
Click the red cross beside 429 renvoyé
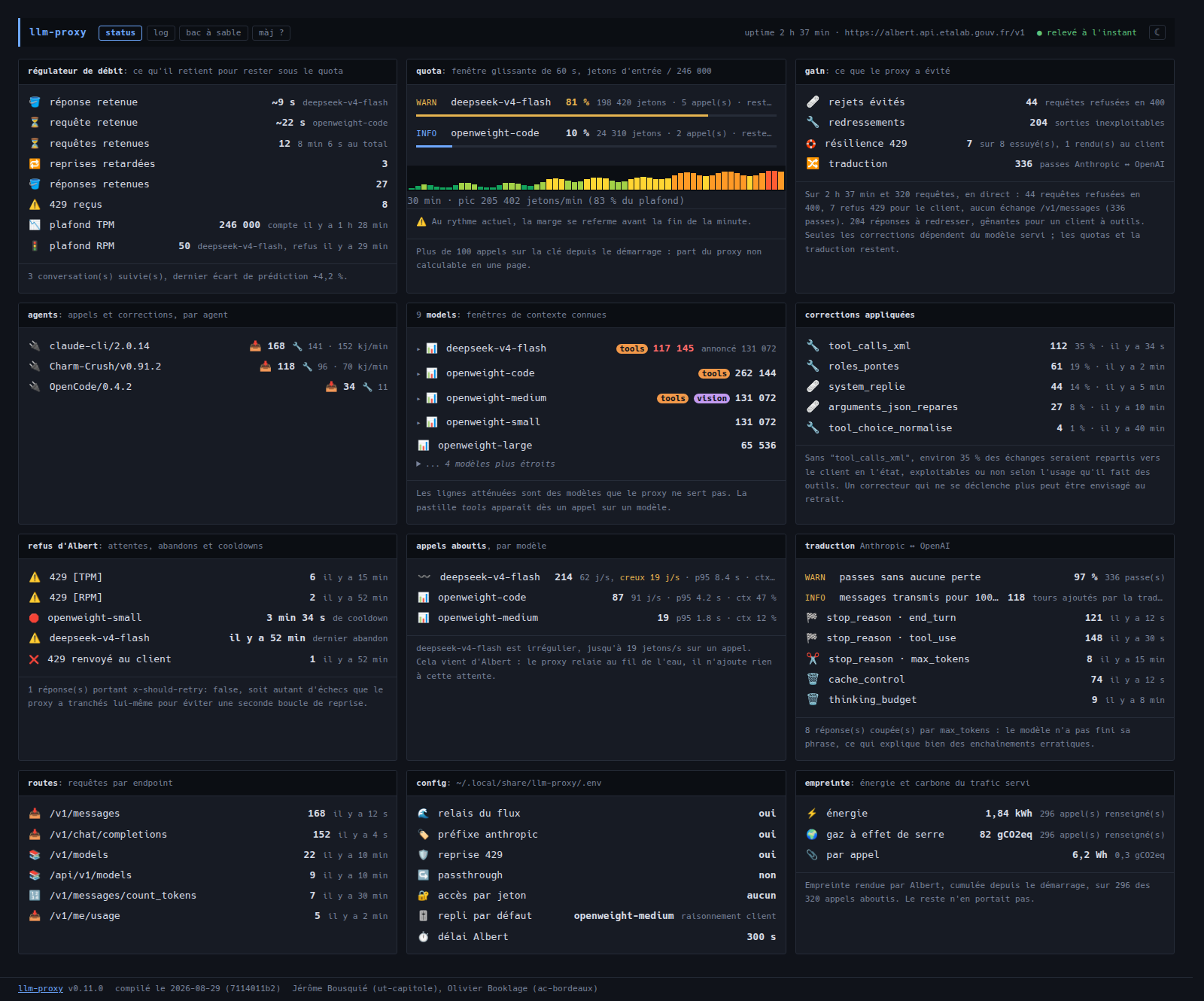[34, 659]
